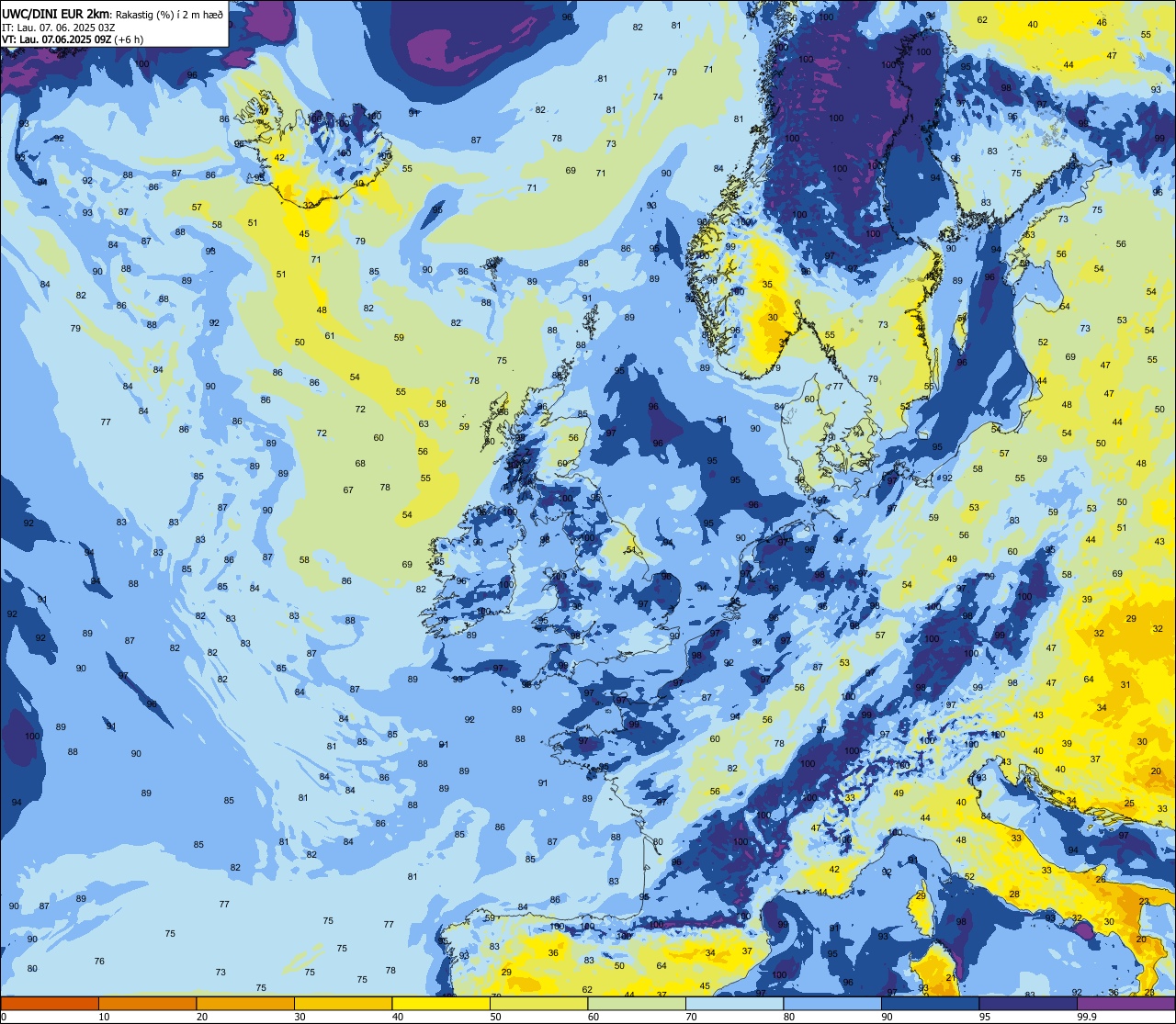
Task: Pick the pale yellow 50–60 legend swatch
Action: (538, 1003)
